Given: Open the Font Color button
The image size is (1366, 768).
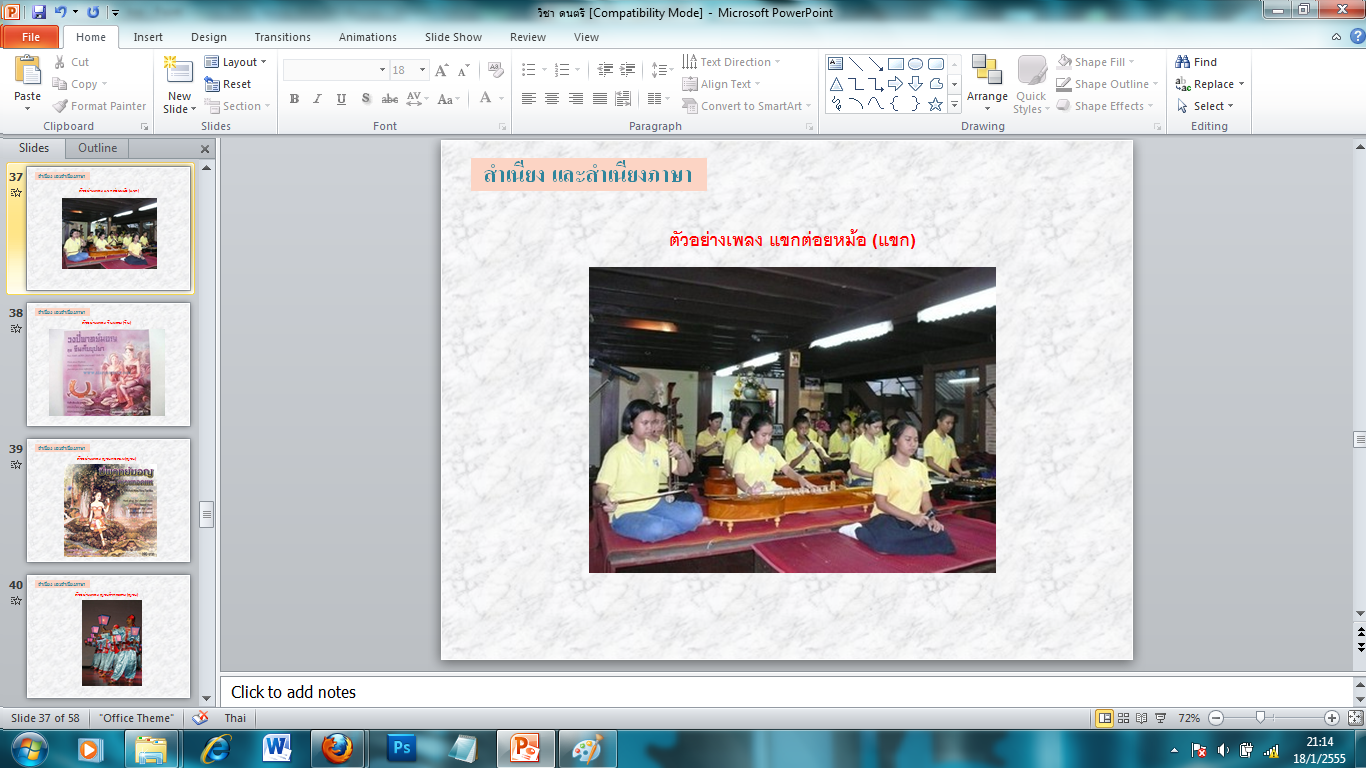Looking at the screenshot, I should point(486,99).
